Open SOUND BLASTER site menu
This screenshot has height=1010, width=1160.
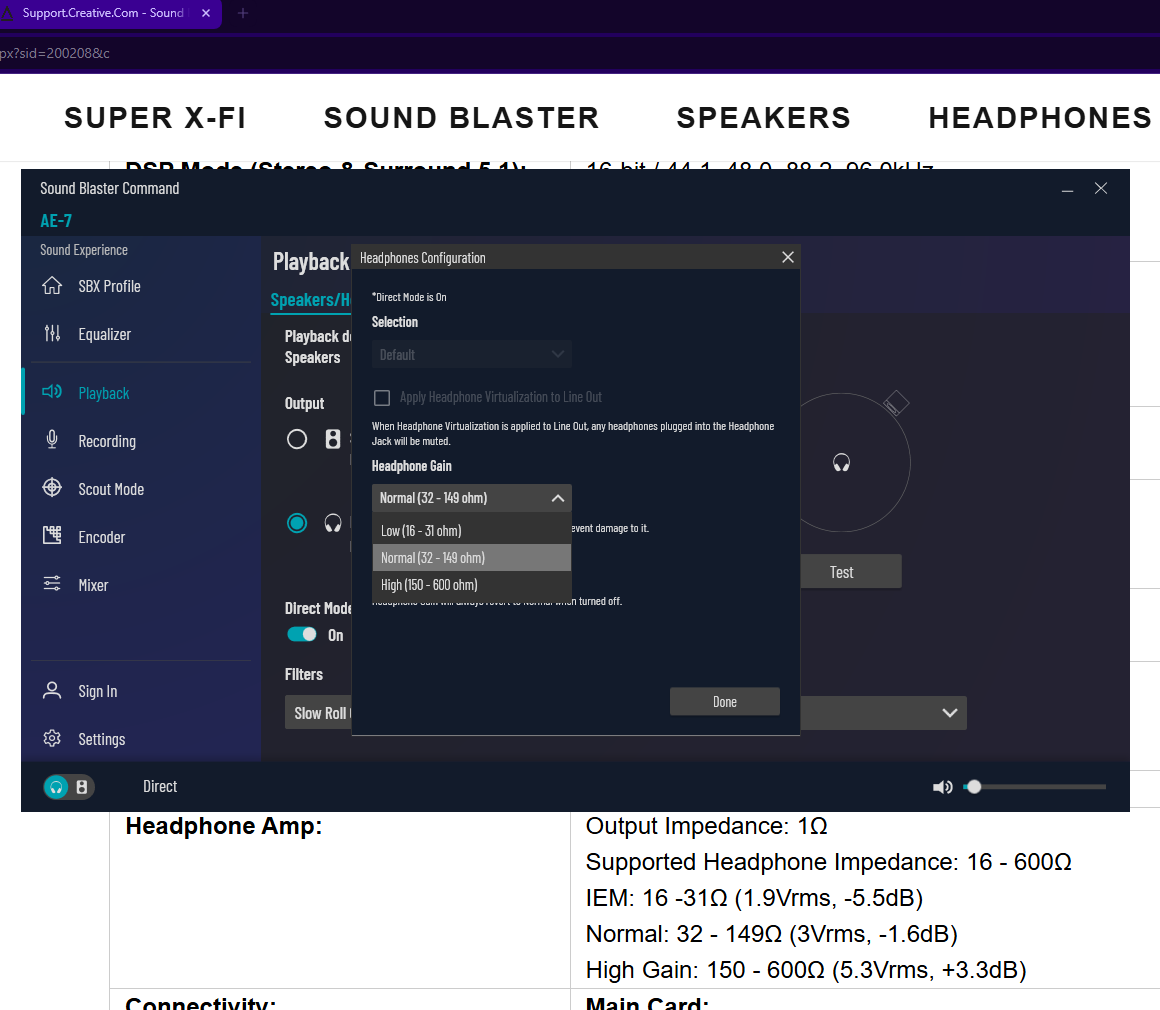pyautogui.click(x=462, y=118)
